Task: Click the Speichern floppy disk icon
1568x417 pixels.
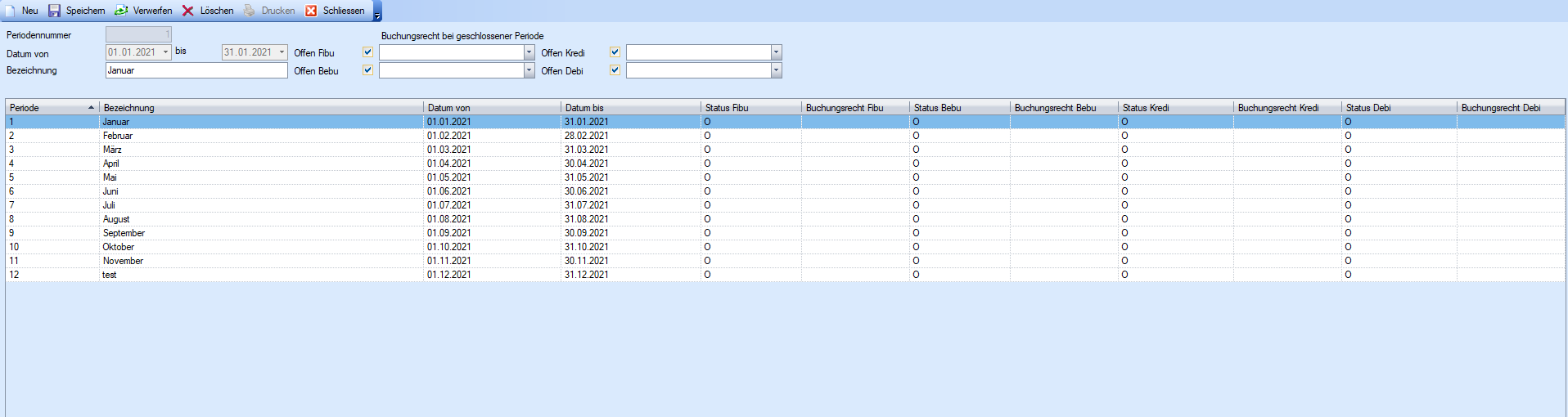Action: 54,11
